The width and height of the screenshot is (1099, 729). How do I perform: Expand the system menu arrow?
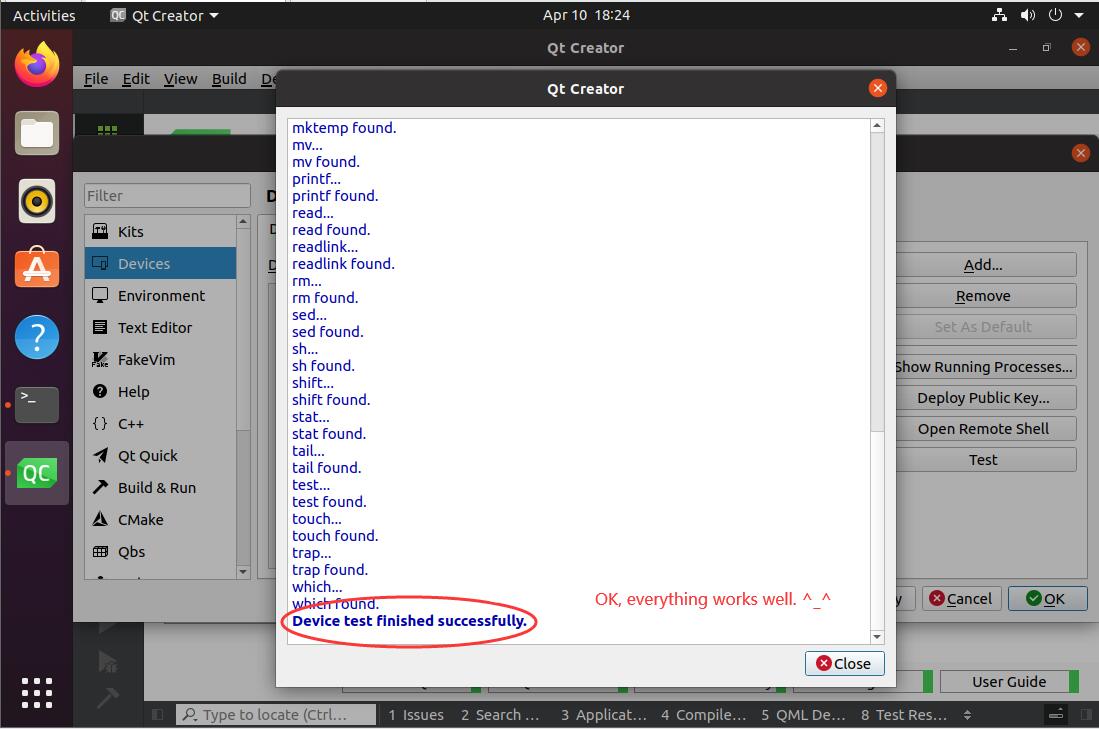point(1079,15)
